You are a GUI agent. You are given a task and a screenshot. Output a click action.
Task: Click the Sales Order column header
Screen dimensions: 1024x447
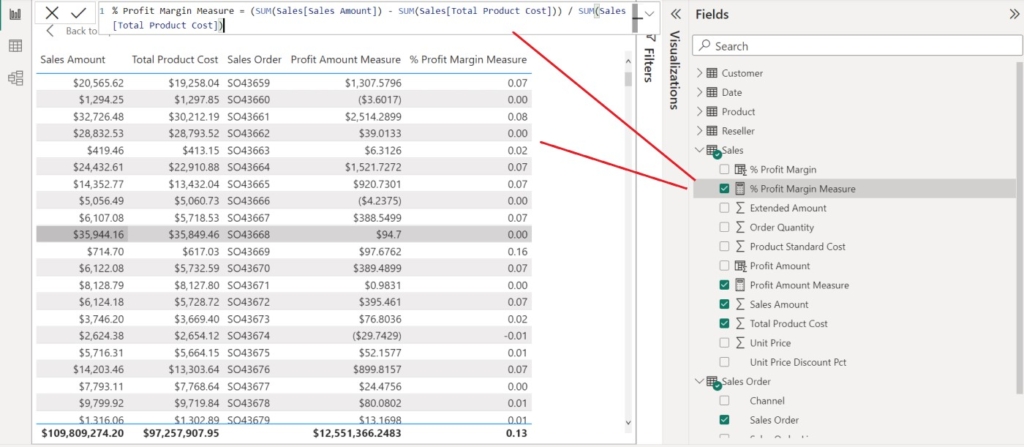pos(254,60)
